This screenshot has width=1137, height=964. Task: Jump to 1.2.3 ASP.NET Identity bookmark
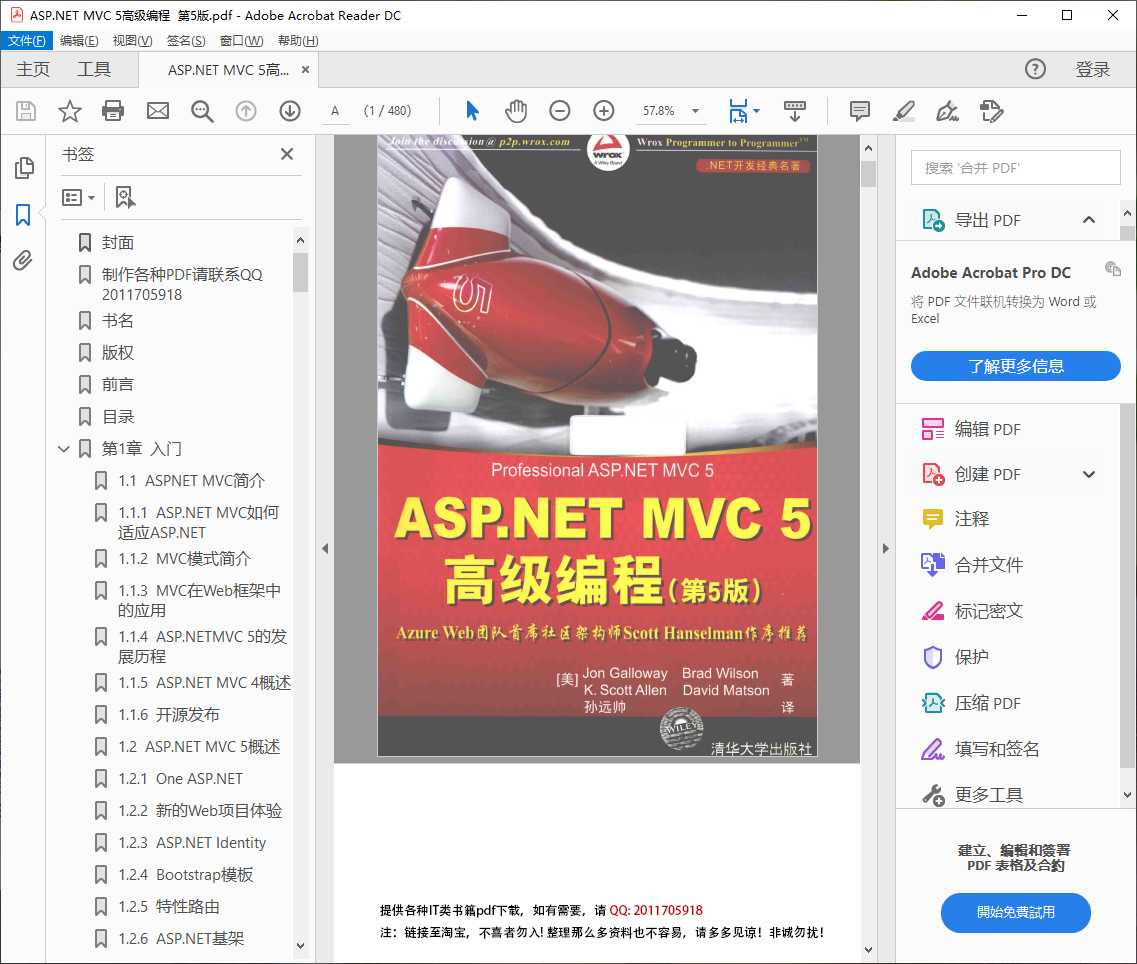point(192,842)
